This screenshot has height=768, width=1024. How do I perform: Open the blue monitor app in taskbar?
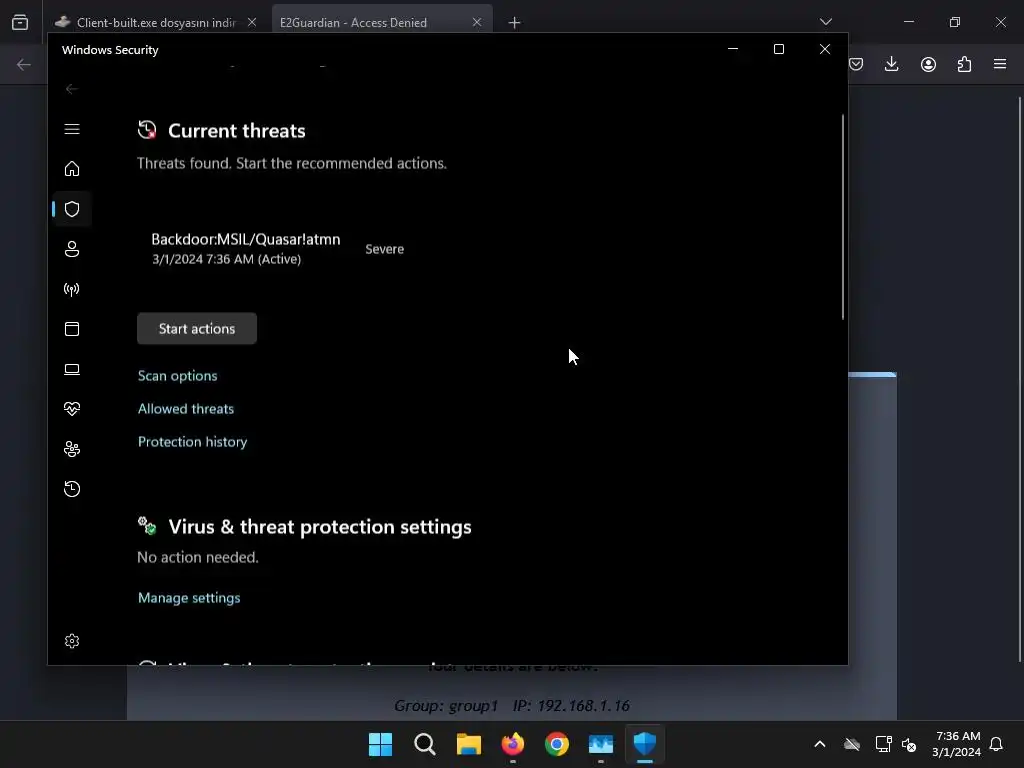601,744
